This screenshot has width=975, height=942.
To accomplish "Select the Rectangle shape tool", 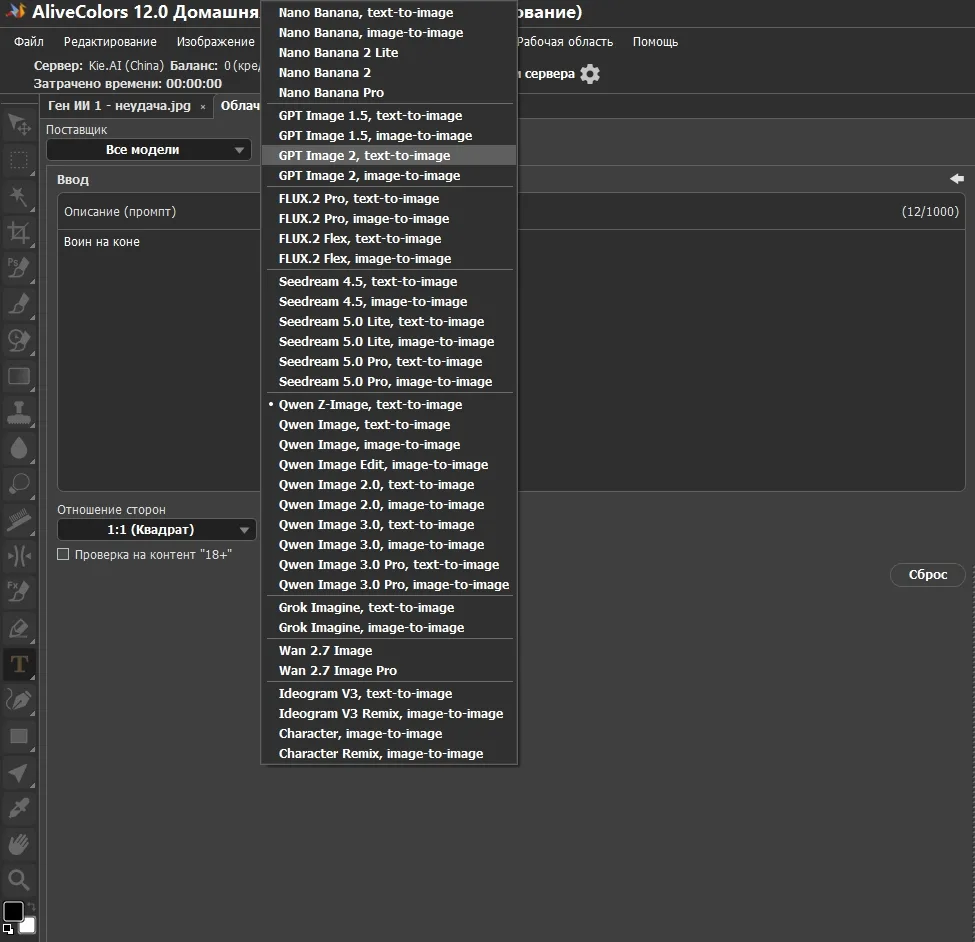I will (x=19, y=737).
